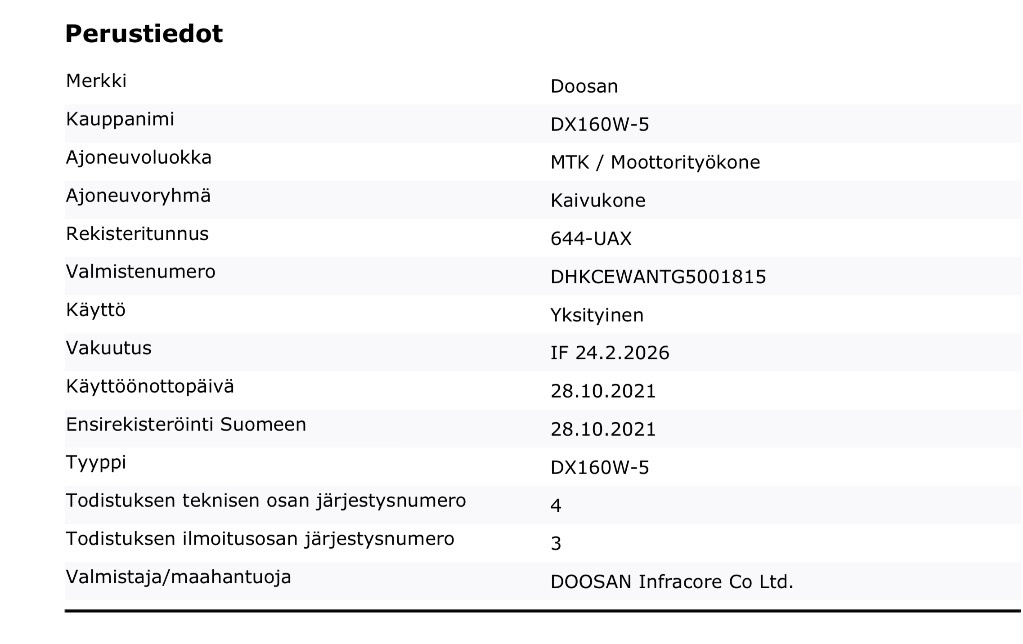Image resolution: width=1023 pixels, height=644 pixels.
Task: Click the Käyttö row label
Action: pyautogui.click(x=96, y=310)
